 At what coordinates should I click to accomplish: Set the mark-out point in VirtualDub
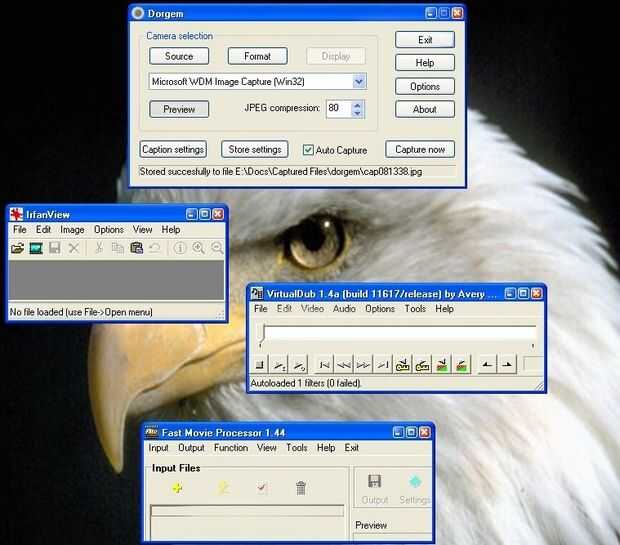[x=507, y=365]
